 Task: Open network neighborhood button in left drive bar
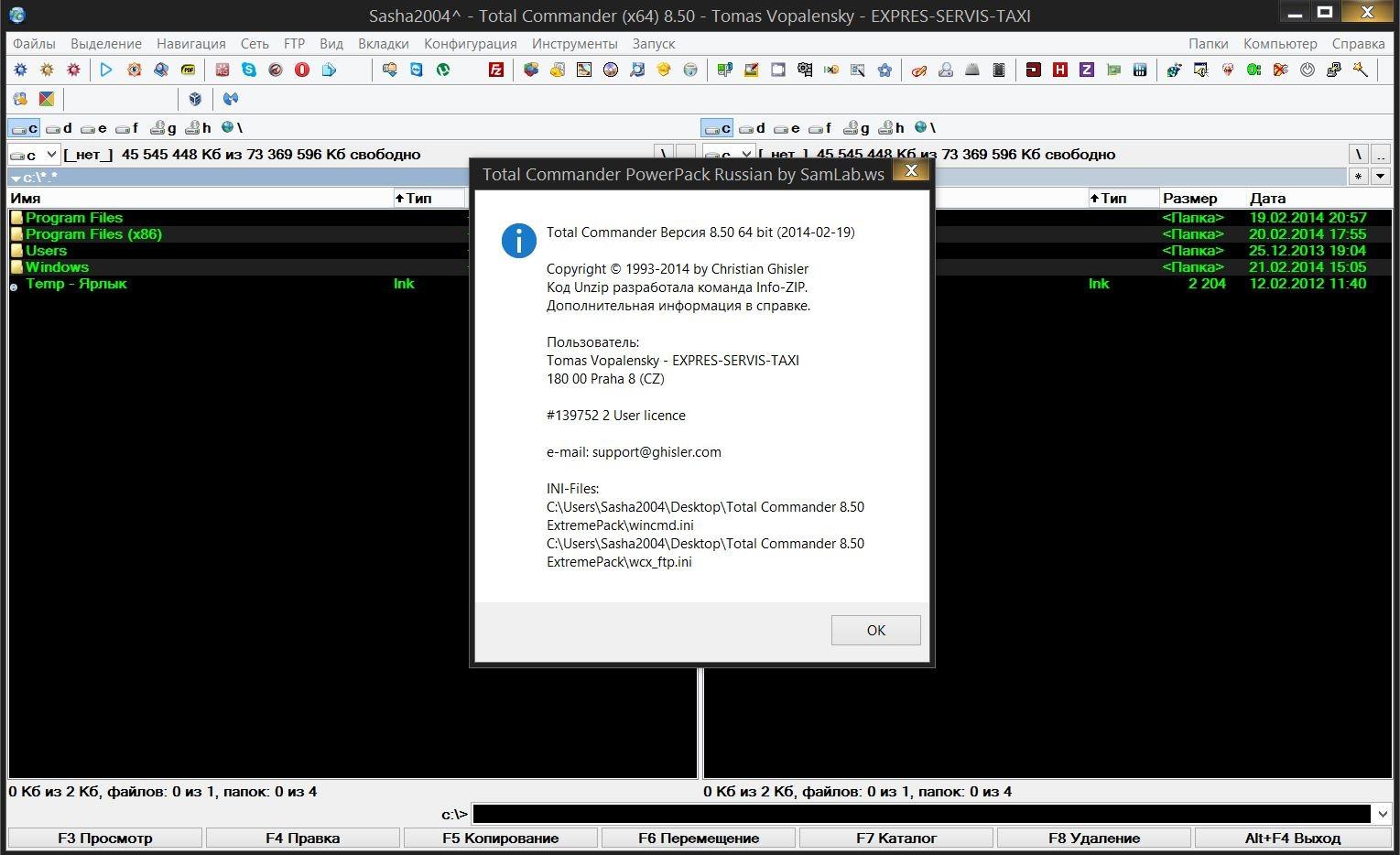click(x=232, y=128)
